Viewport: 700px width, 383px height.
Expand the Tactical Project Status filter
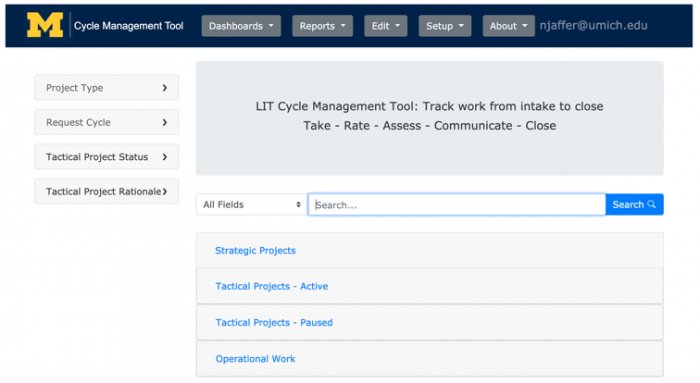click(x=107, y=157)
